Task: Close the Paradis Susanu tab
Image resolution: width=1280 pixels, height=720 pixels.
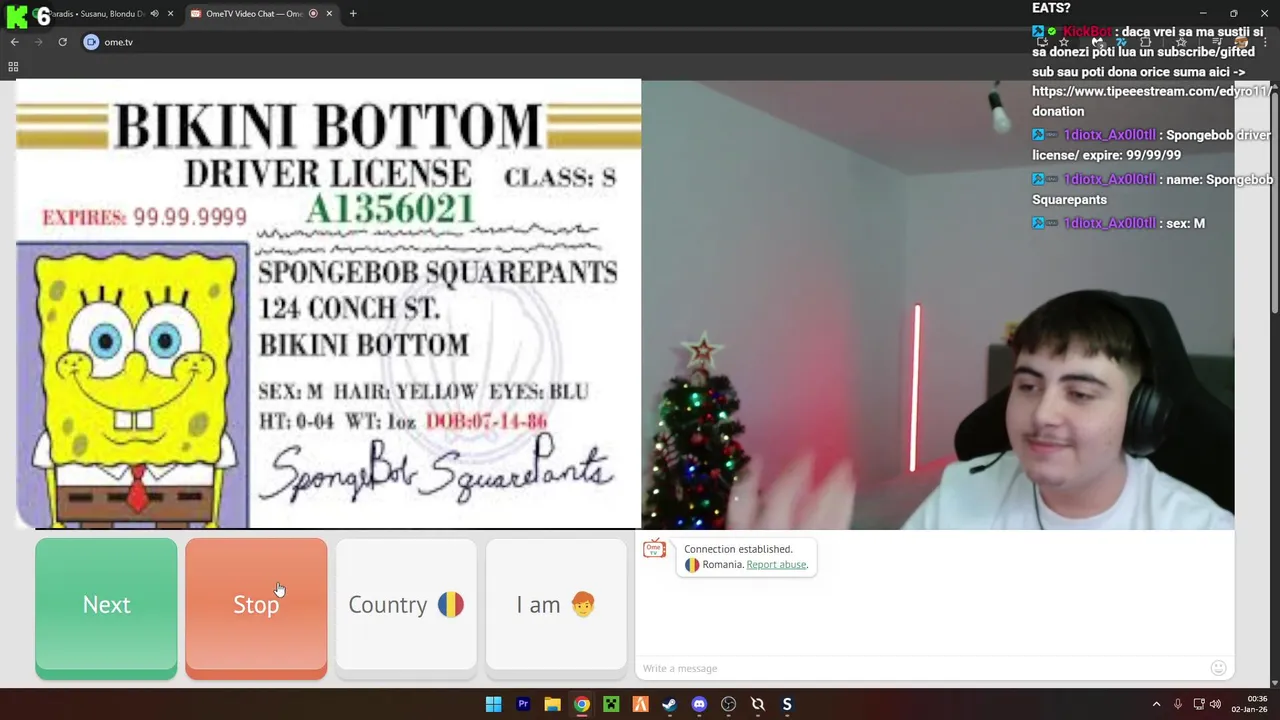Action: pyautogui.click(x=171, y=14)
